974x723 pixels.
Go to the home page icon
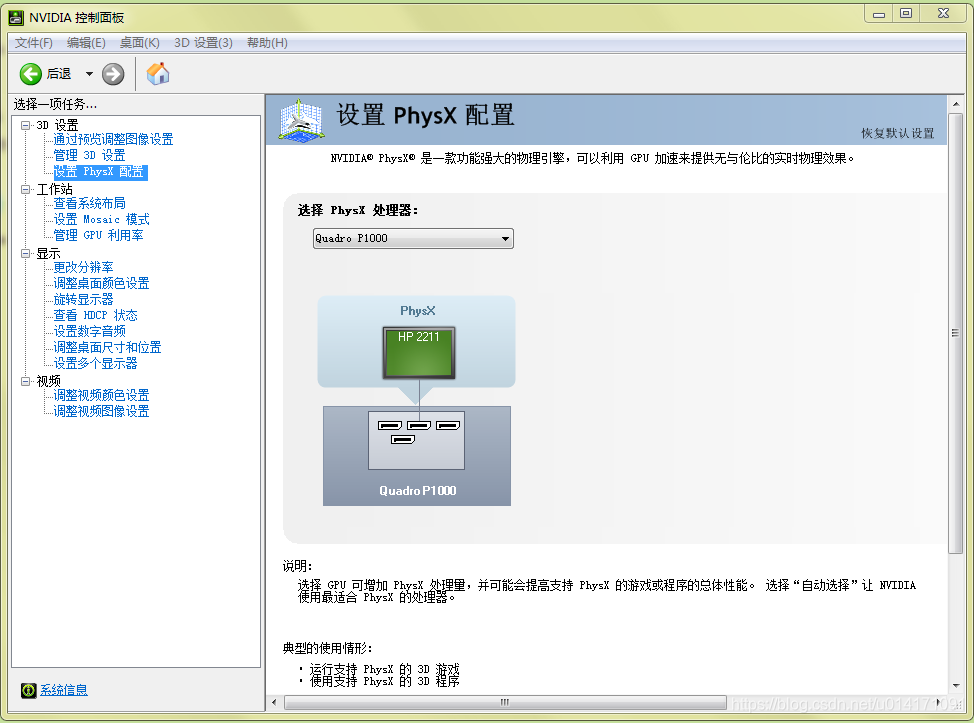point(158,73)
